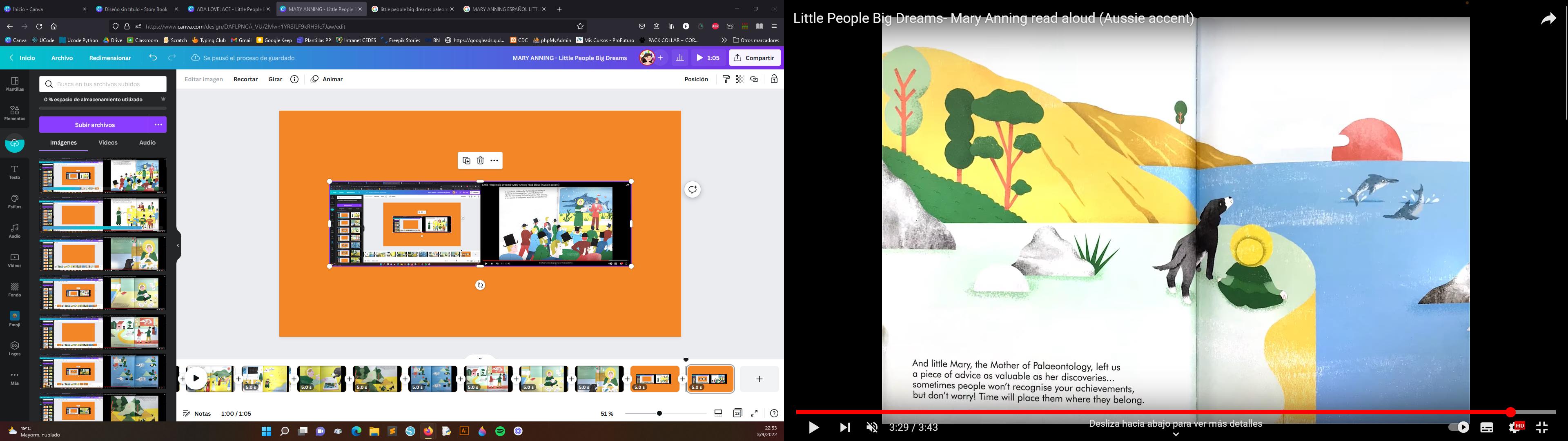The height and width of the screenshot is (441, 1568).
Task: Click the Compartir button
Action: [755, 58]
